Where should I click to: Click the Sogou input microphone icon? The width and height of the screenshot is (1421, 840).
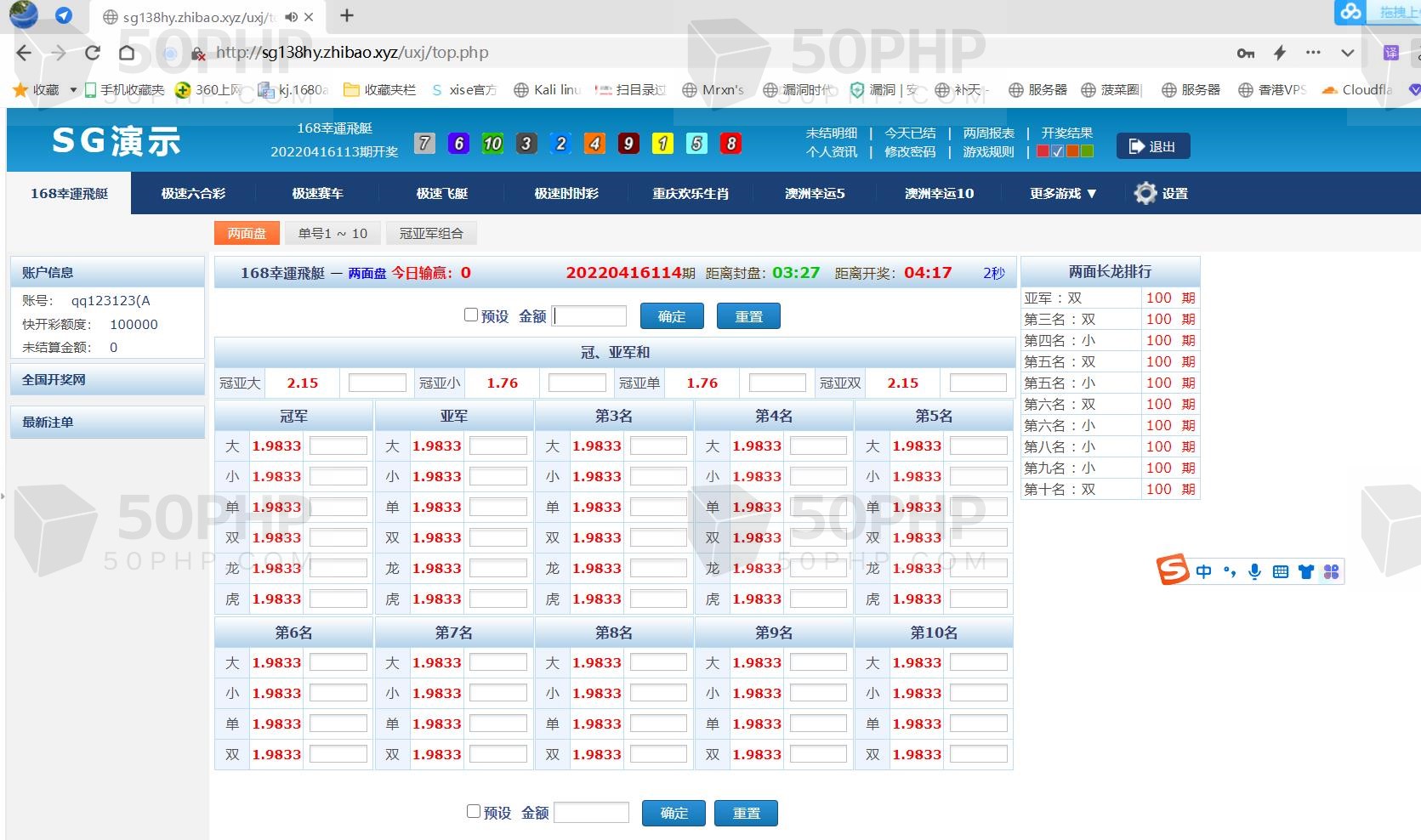pyautogui.click(x=1254, y=571)
